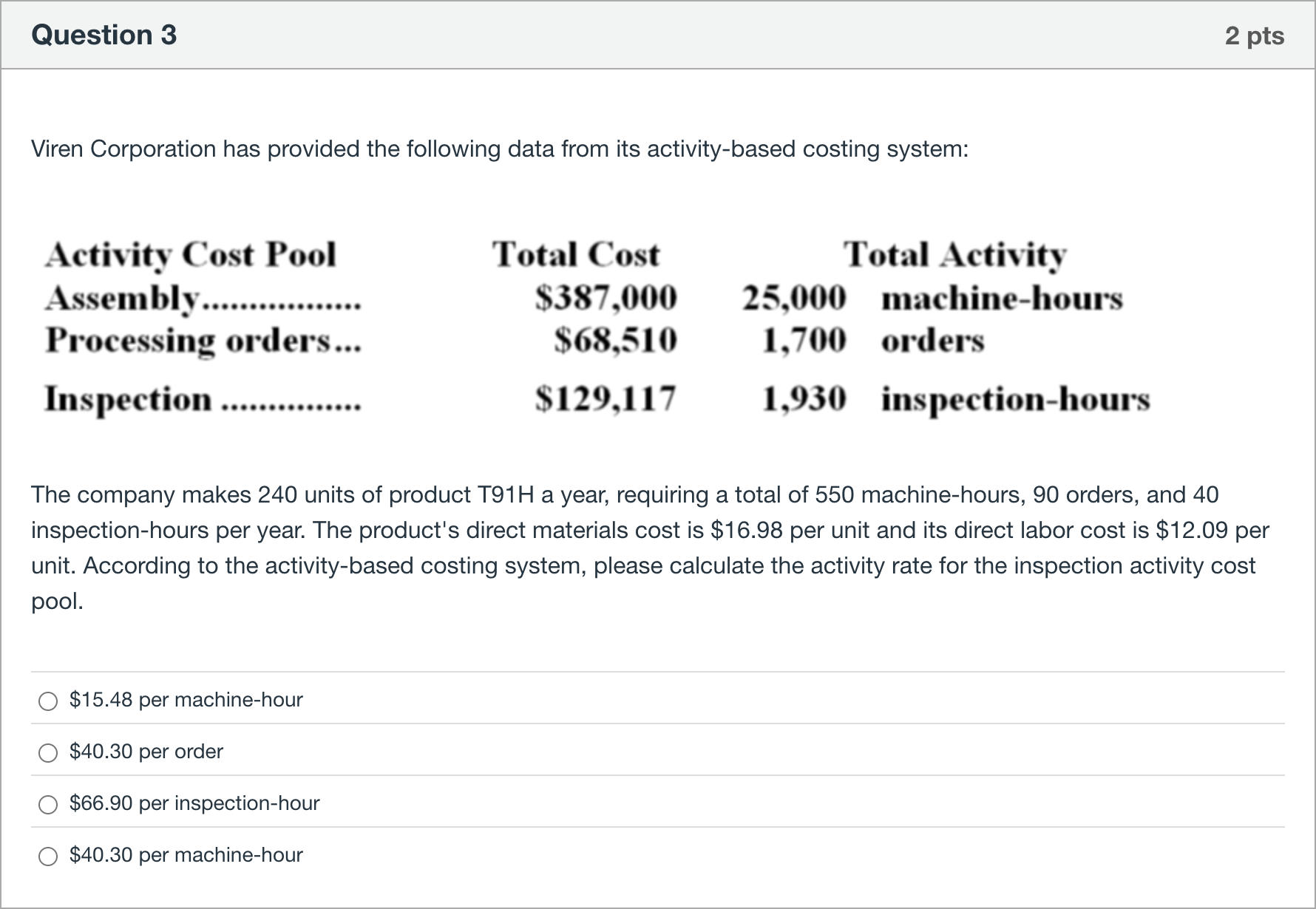
Task: Click the paragraph describing product T91H
Action: click(651, 548)
